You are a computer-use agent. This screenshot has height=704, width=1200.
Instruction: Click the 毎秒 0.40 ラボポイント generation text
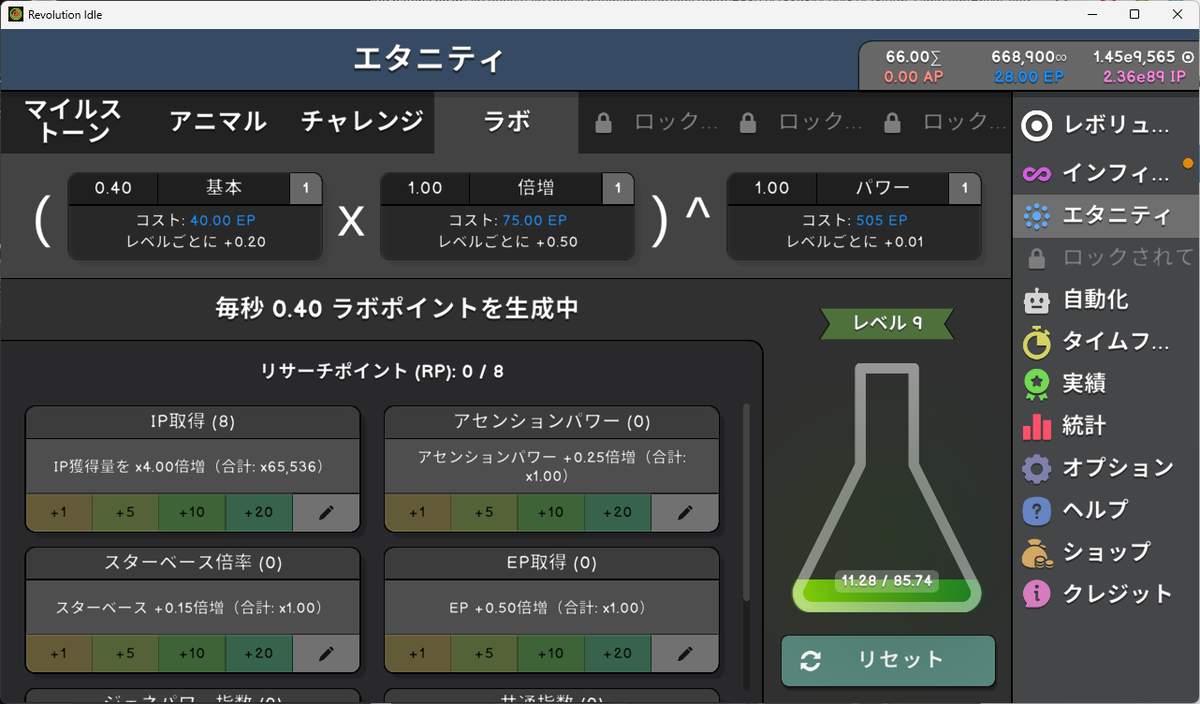pos(397,308)
